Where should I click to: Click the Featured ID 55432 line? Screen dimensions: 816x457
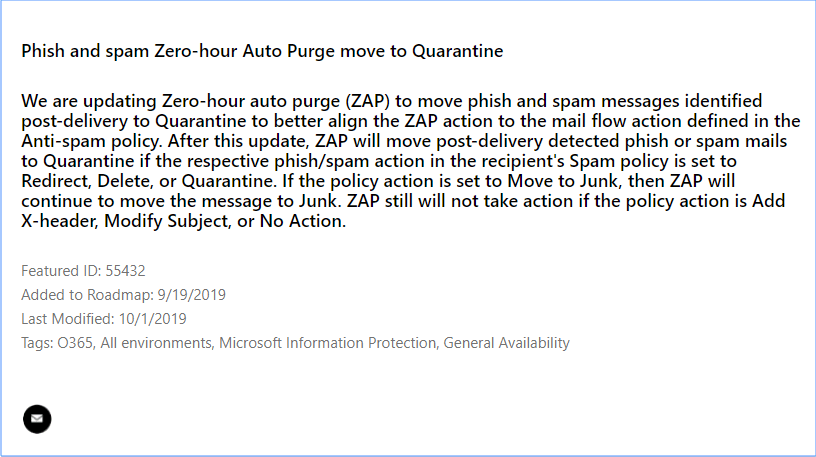tap(83, 271)
